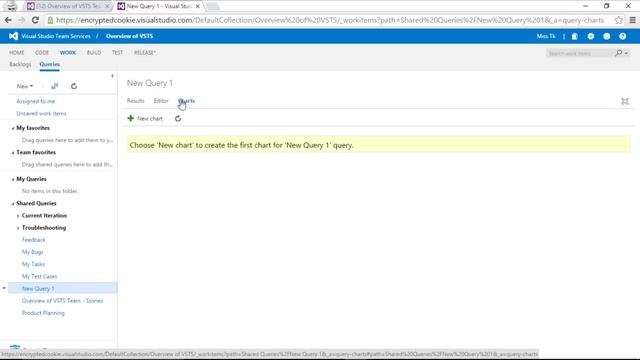Click the New Query 1 title

pyautogui.click(x=150, y=83)
